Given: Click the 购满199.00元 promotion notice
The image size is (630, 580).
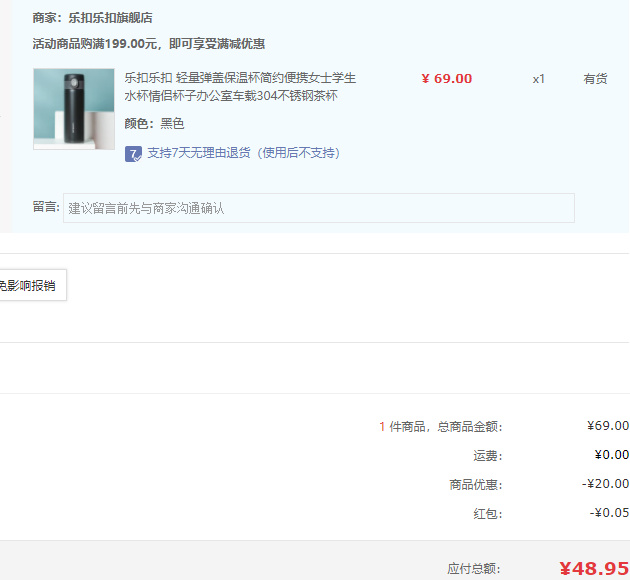Looking at the screenshot, I should (x=148, y=44).
